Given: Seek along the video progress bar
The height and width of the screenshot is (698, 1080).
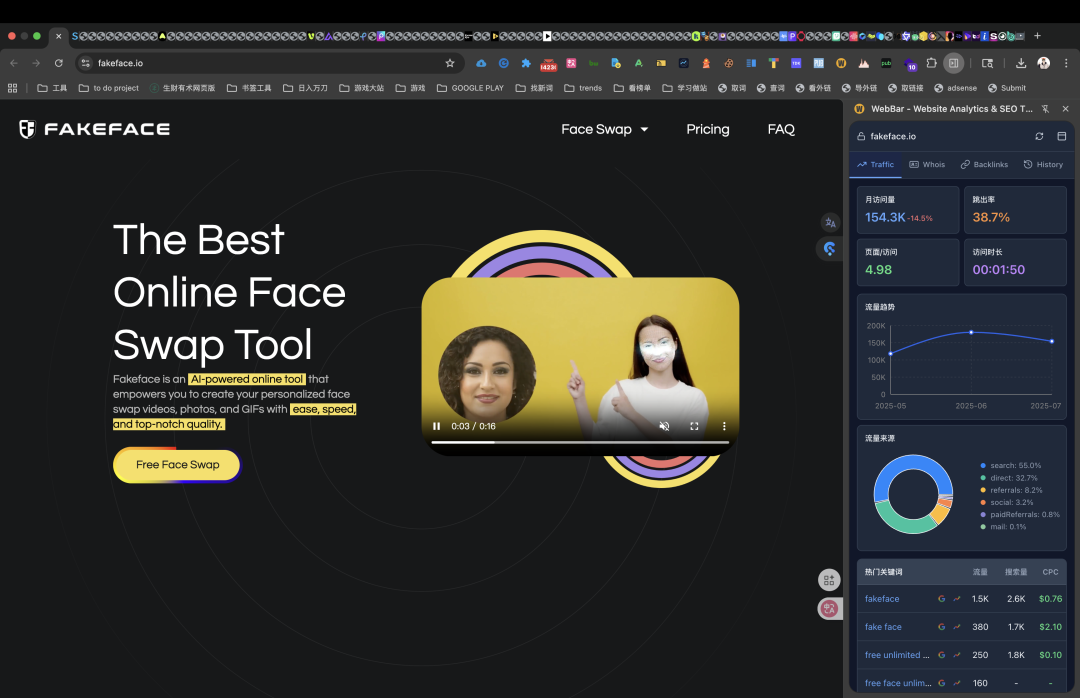Looking at the screenshot, I should [x=580, y=442].
